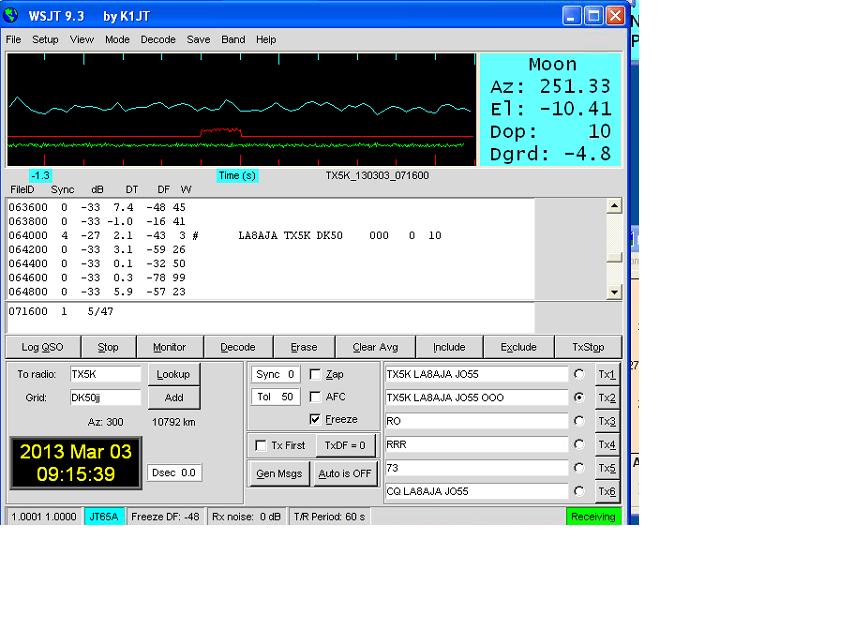This screenshot has width=844, height=632.
Task: Click the Decode button below the text area
Action: point(238,347)
